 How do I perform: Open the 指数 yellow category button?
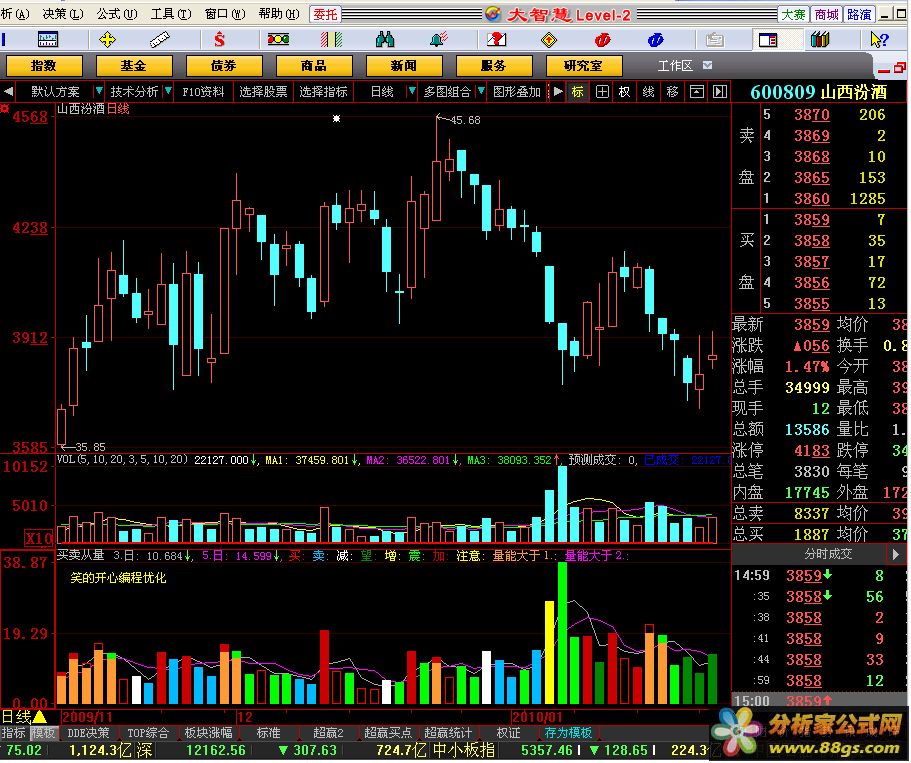point(44,66)
